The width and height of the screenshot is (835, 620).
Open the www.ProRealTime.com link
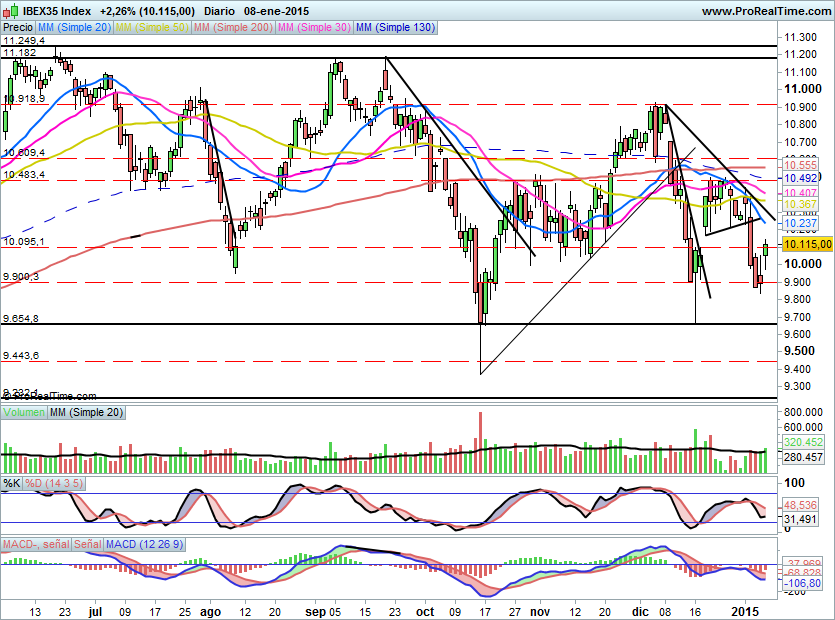click(765, 10)
